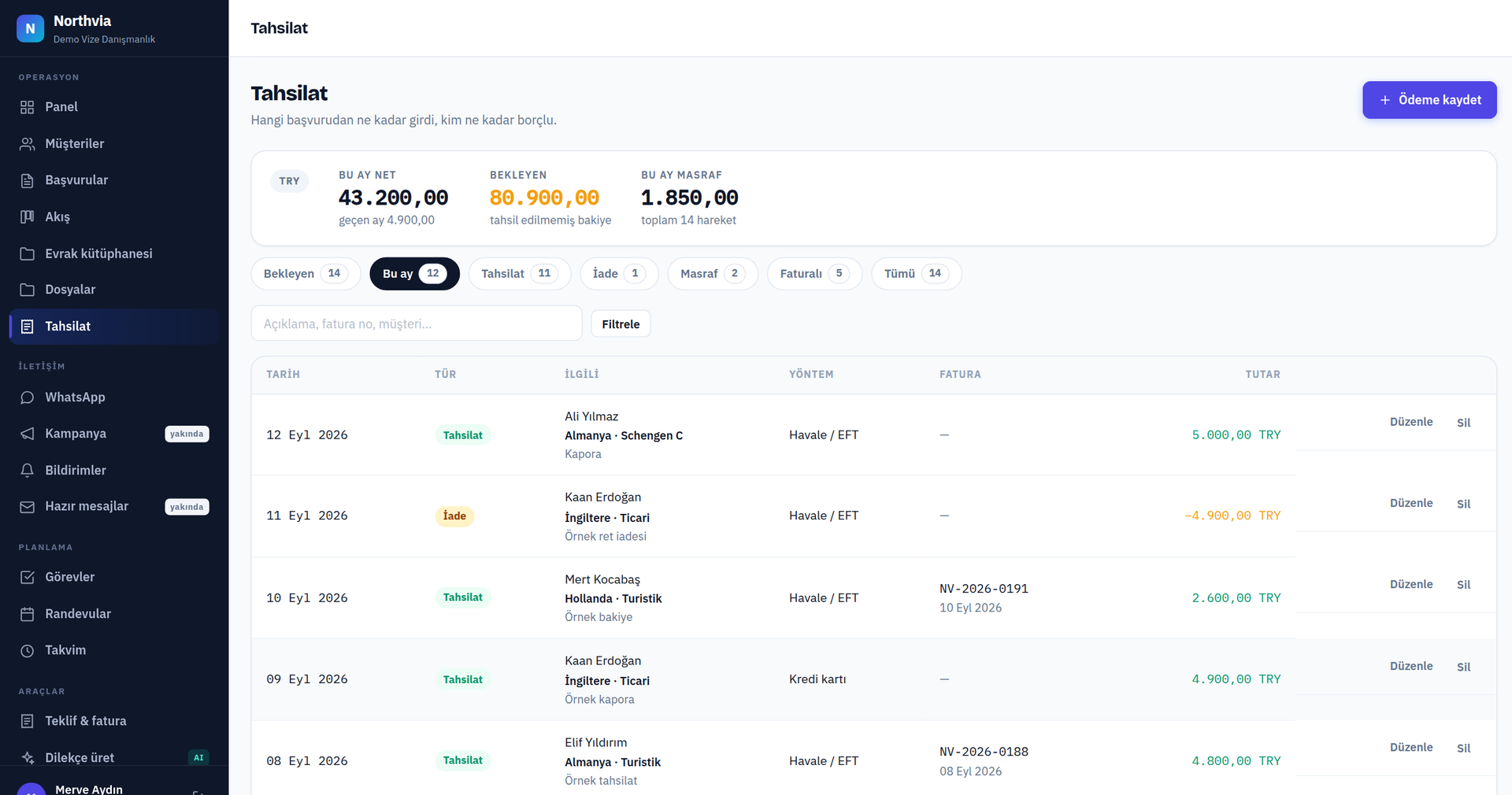Click the Filtrele button
1512x795 pixels.
point(621,324)
